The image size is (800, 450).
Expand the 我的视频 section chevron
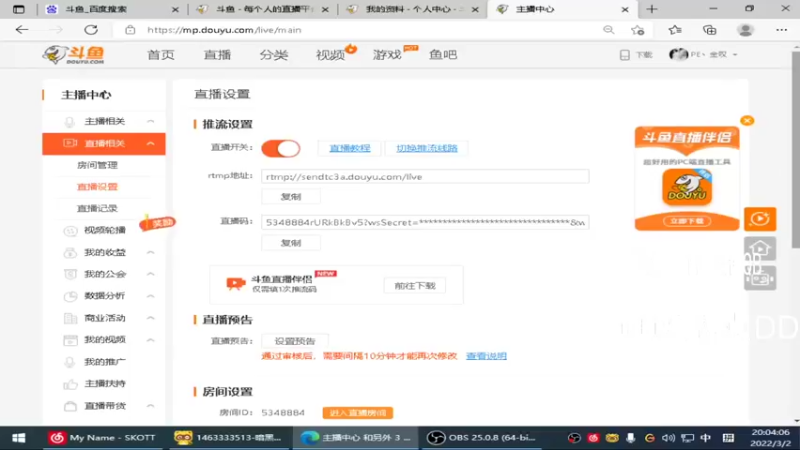click(x=151, y=340)
